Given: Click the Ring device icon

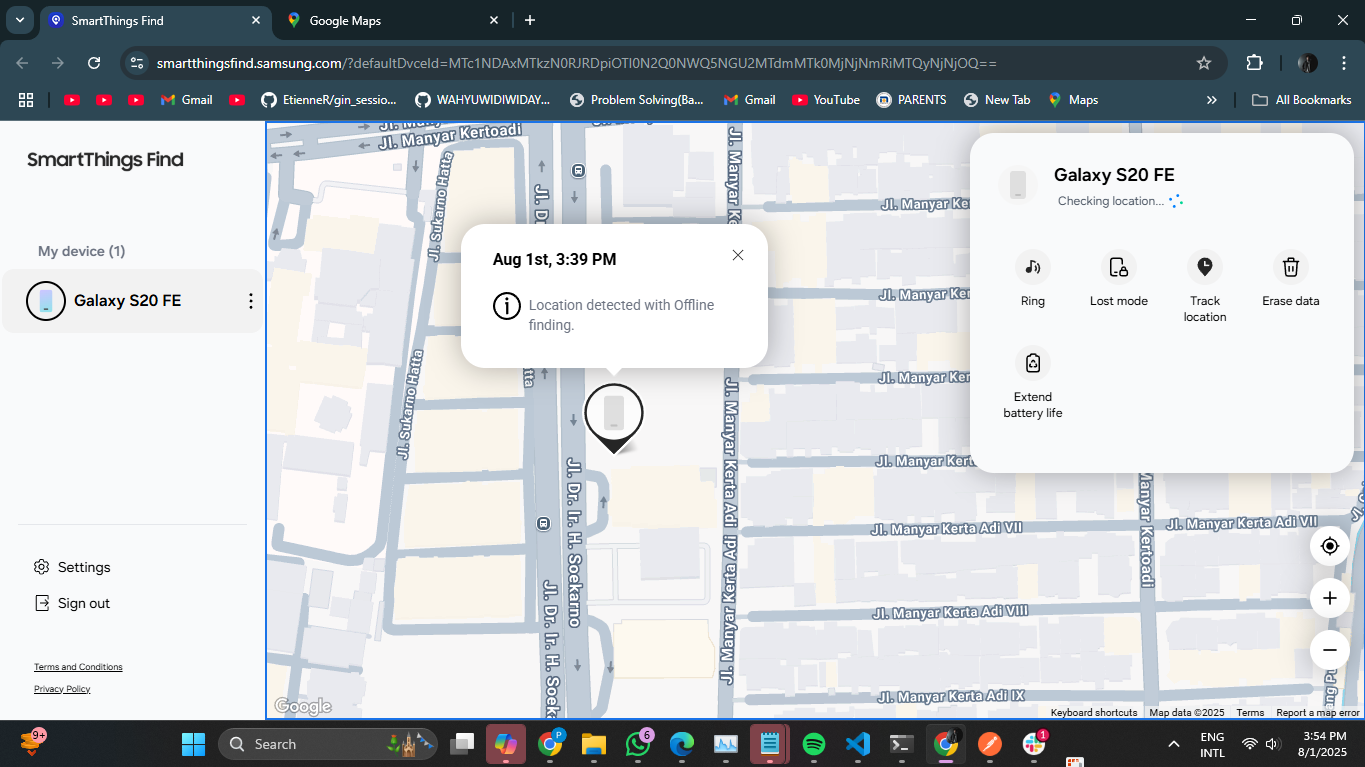Looking at the screenshot, I should (x=1033, y=267).
